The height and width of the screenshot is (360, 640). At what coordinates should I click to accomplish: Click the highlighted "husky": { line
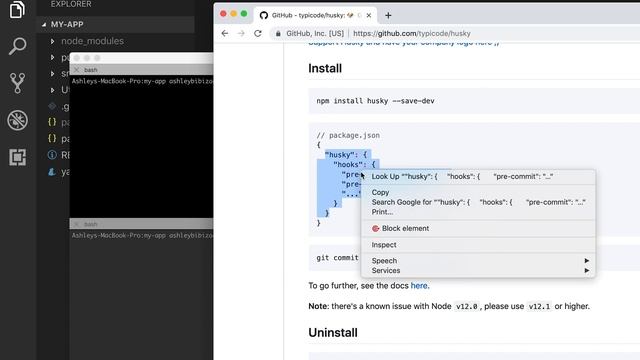346,155
